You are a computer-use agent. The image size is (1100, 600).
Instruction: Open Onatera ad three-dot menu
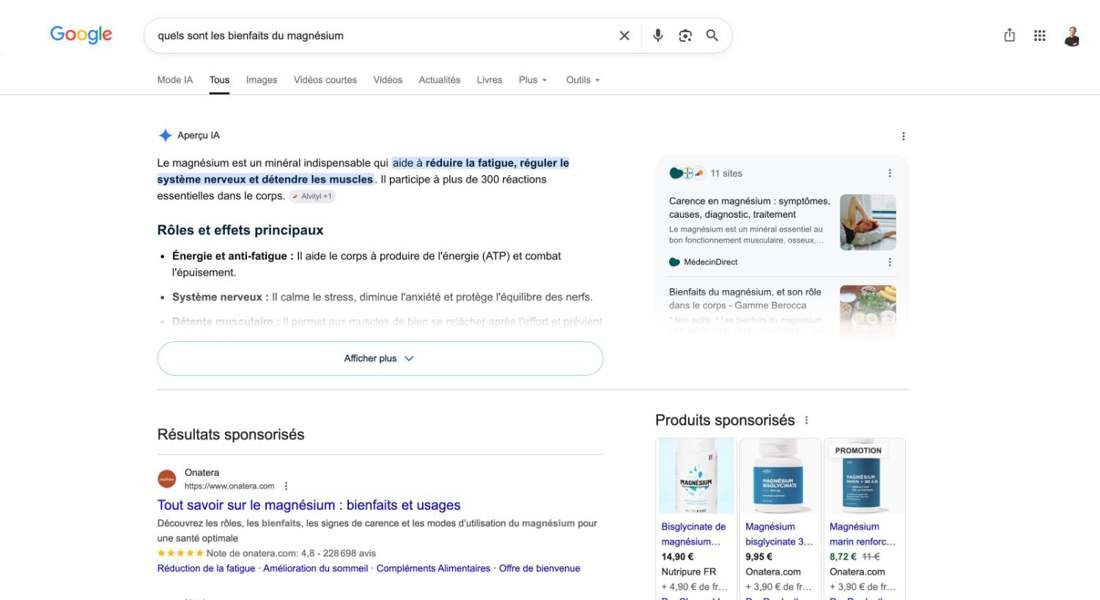pos(286,486)
